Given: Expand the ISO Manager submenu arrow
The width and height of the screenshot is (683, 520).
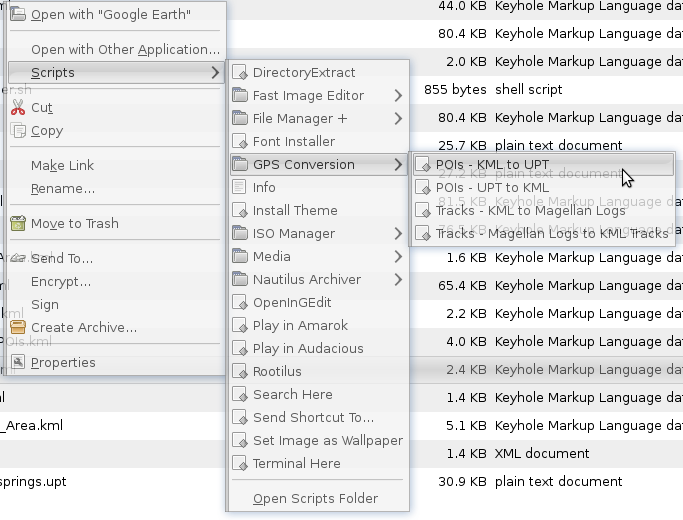Looking at the screenshot, I should [x=398, y=233].
